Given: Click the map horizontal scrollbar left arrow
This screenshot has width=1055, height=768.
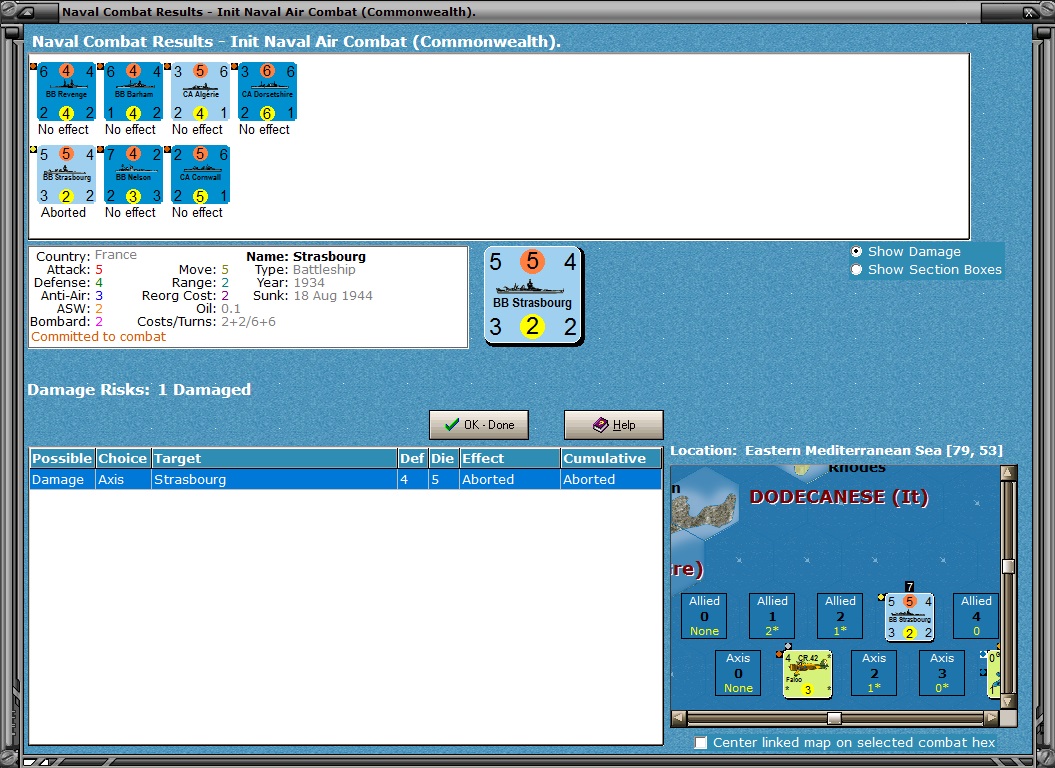Looking at the screenshot, I should pyautogui.click(x=679, y=718).
